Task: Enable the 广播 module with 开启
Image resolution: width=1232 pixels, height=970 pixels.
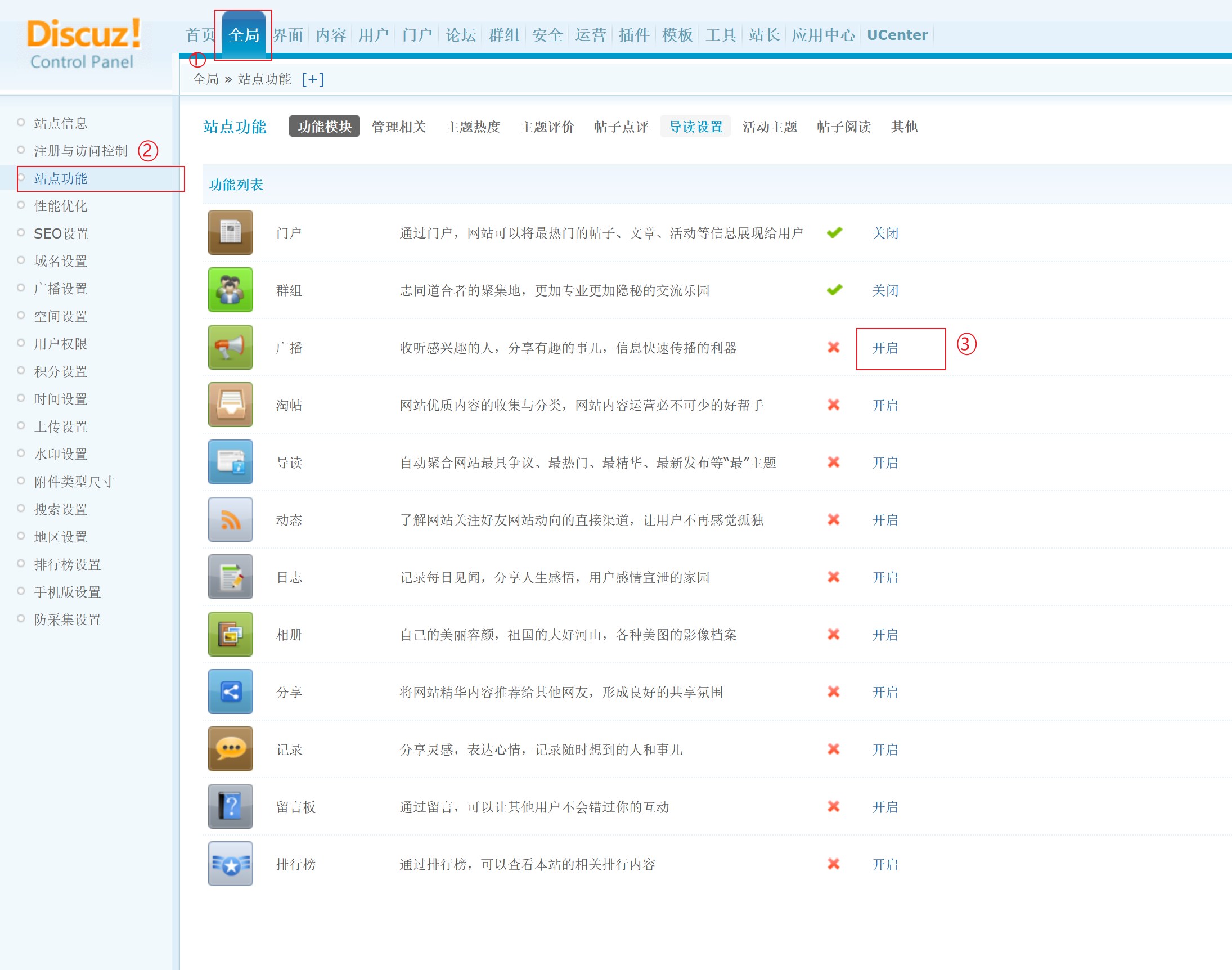Action: pyautogui.click(x=884, y=348)
